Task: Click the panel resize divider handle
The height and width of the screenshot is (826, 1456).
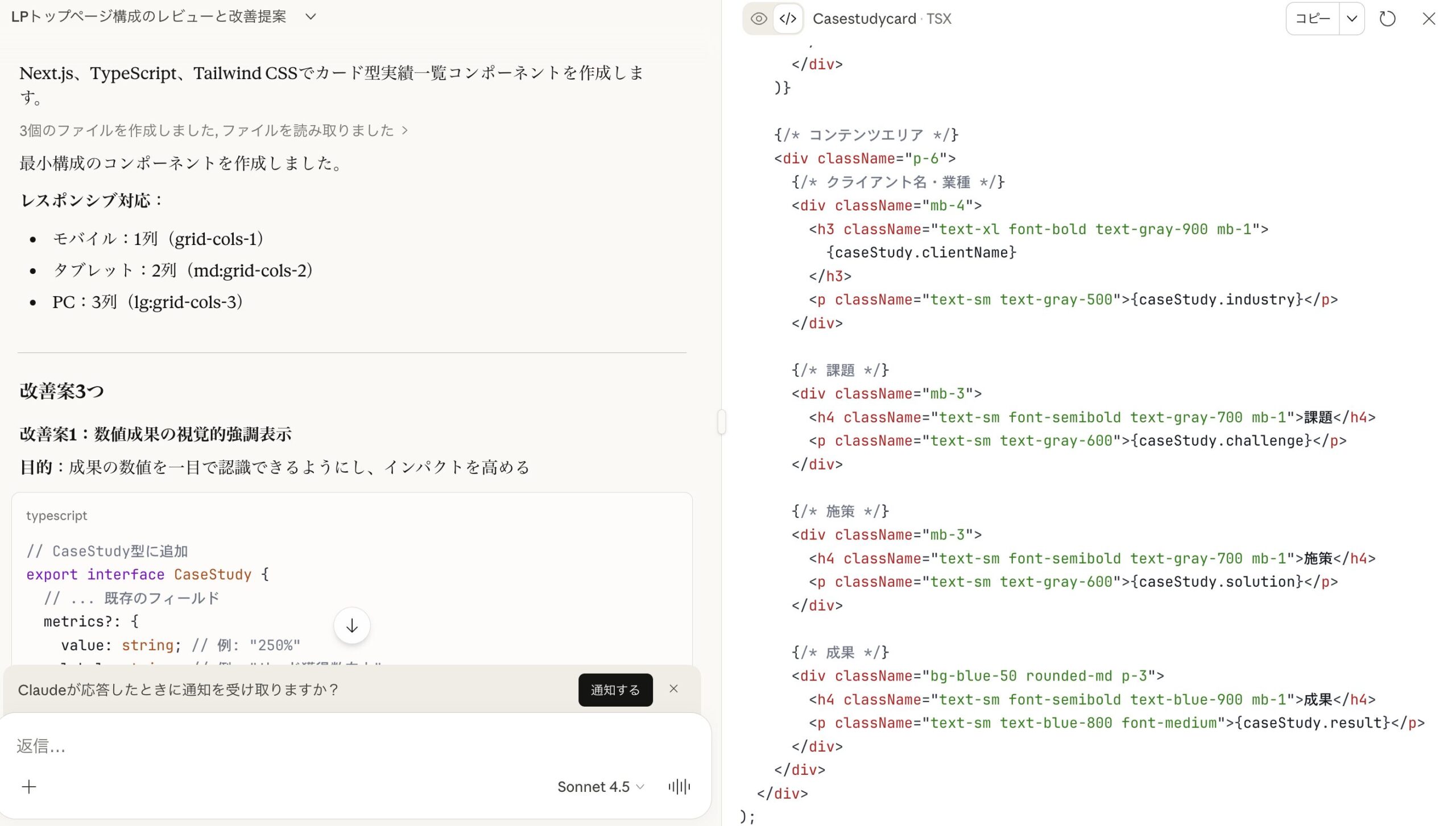Action: click(x=722, y=422)
